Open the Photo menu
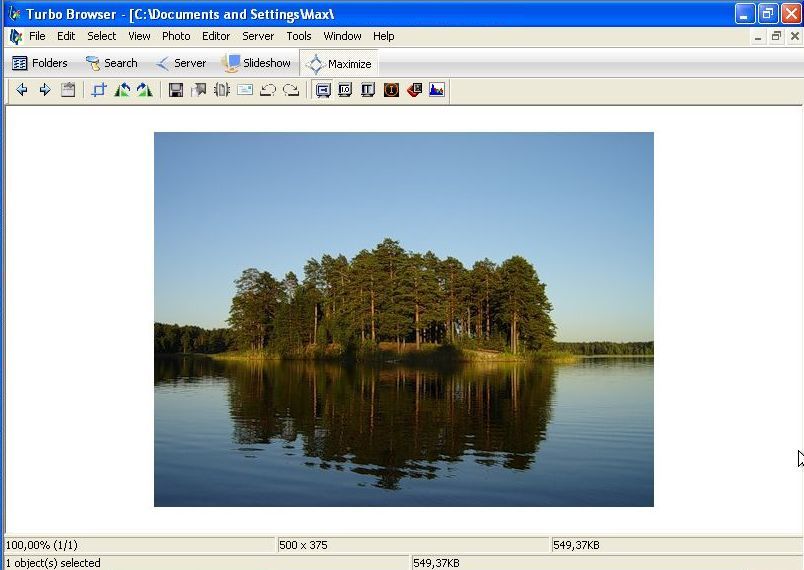 coord(176,36)
